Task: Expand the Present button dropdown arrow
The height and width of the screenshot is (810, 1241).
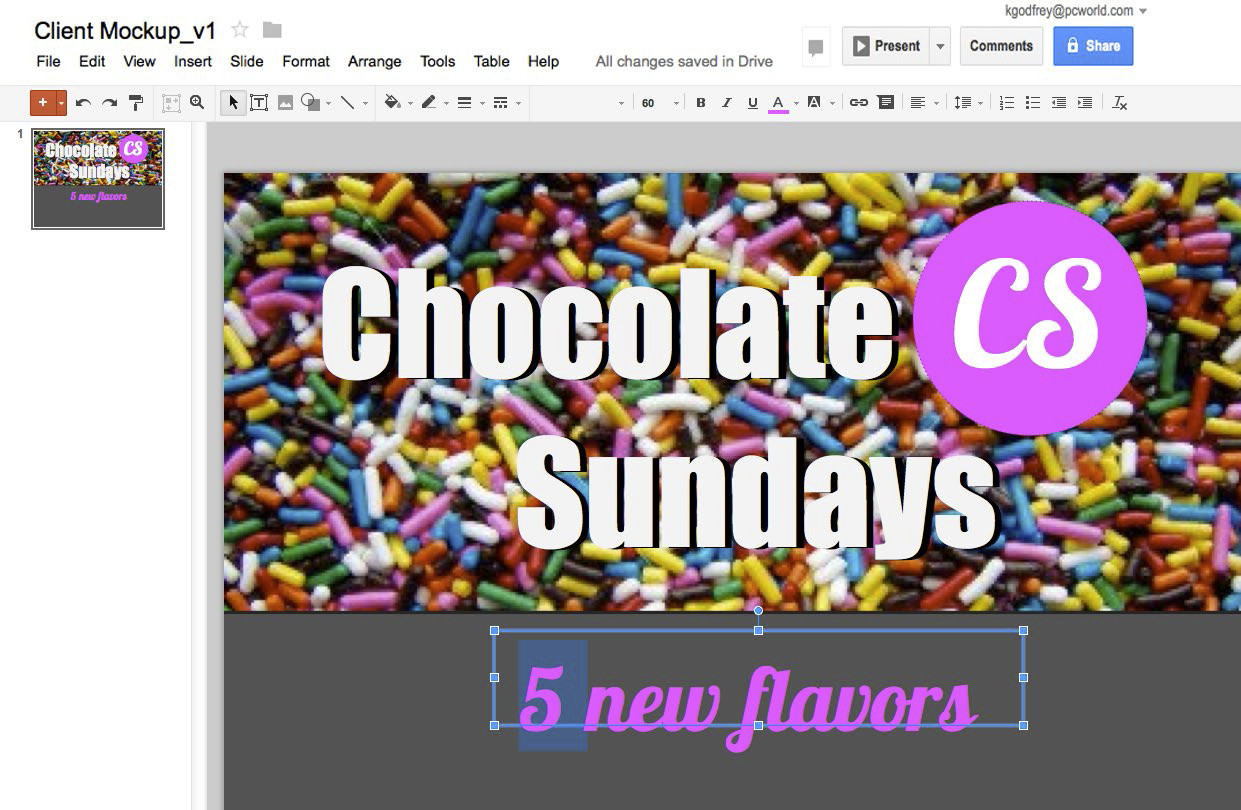Action: point(939,46)
